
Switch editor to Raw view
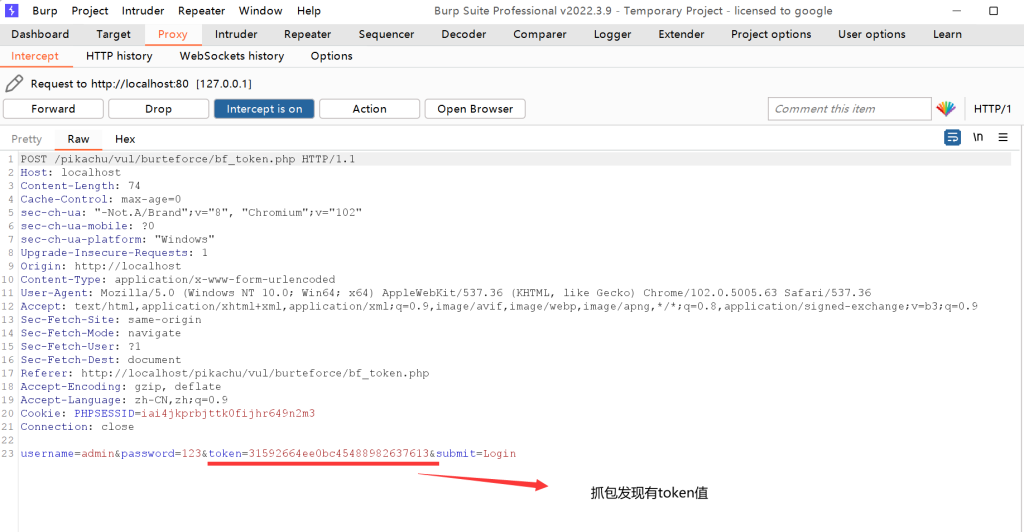coord(78,139)
